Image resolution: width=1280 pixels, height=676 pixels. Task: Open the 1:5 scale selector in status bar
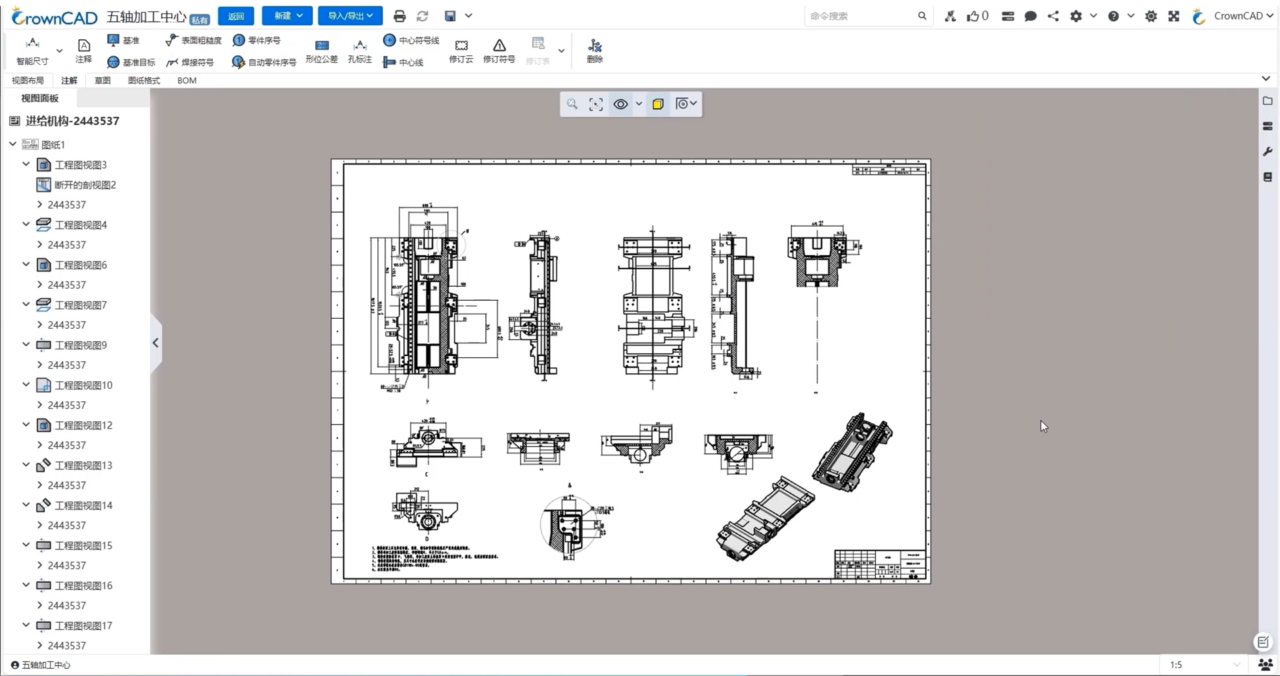pyautogui.click(x=1204, y=665)
